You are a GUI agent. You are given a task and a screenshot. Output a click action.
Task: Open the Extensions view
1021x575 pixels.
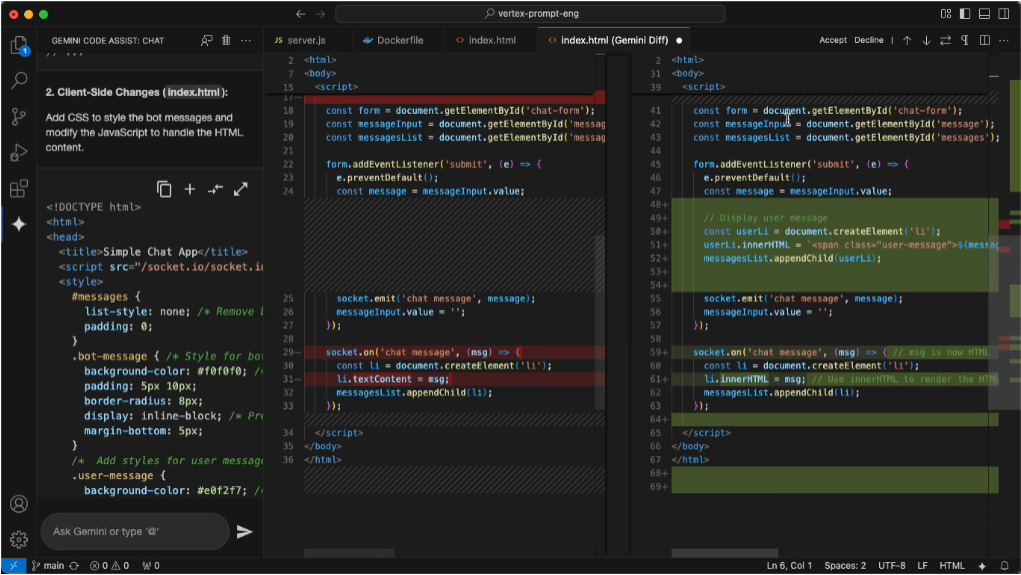[18, 189]
